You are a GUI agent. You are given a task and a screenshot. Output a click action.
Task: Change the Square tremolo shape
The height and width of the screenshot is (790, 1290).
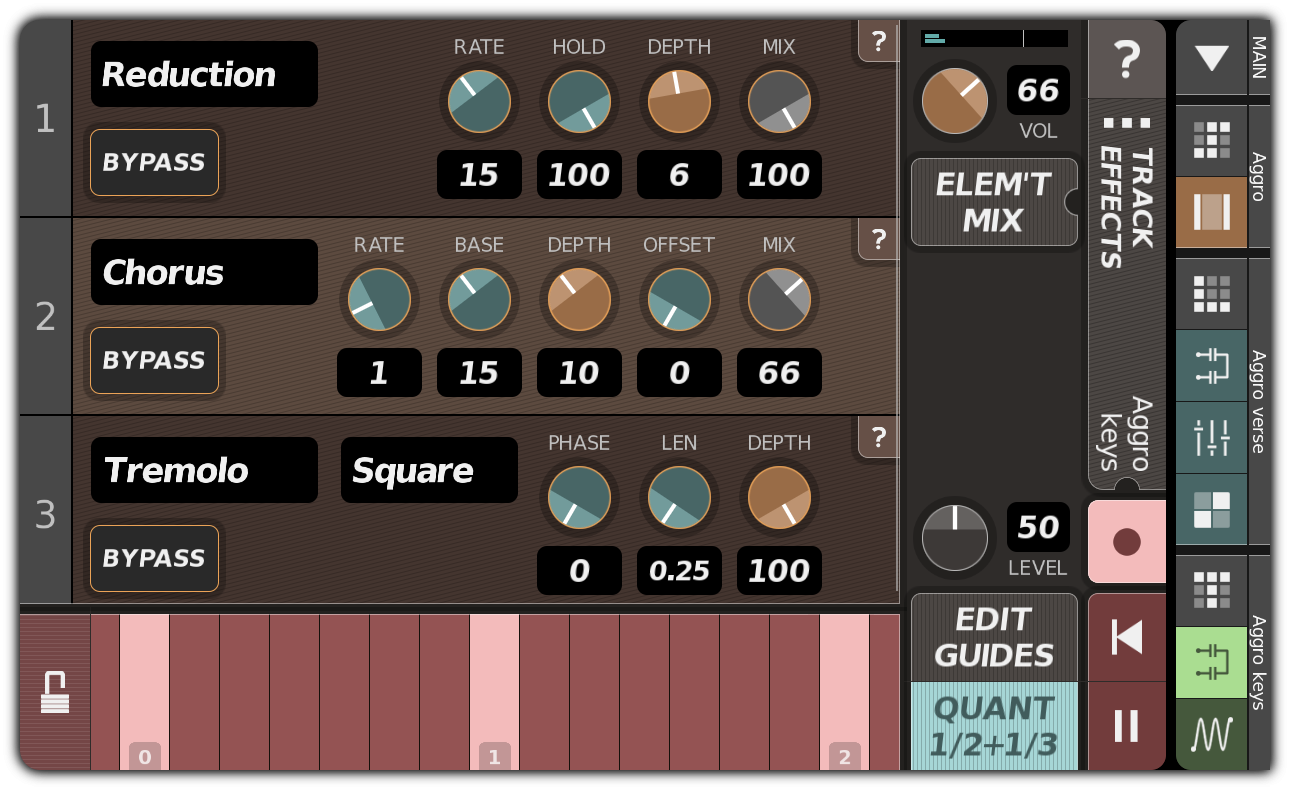point(429,470)
